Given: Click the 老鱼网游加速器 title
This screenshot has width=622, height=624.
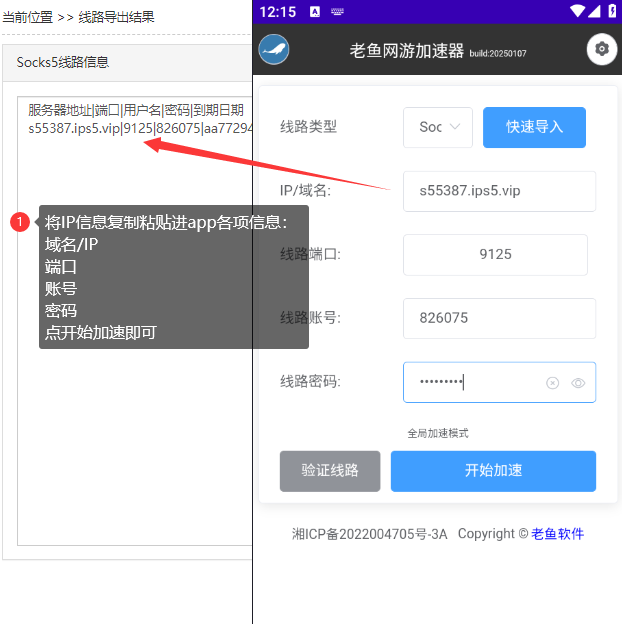Looking at the screenshot, I should pos(407,51).
